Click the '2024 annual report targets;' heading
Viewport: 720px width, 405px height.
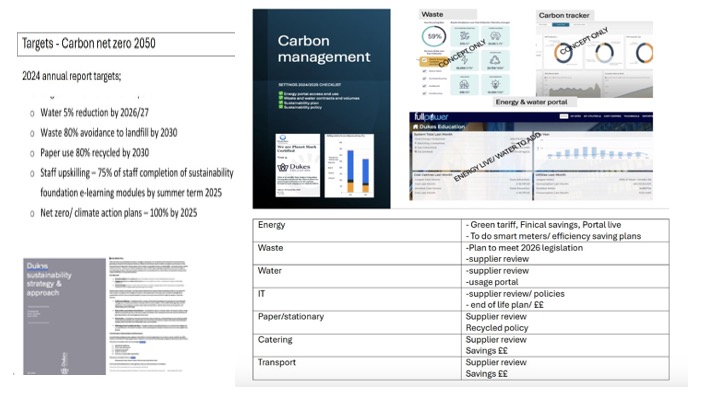point(72,76)
